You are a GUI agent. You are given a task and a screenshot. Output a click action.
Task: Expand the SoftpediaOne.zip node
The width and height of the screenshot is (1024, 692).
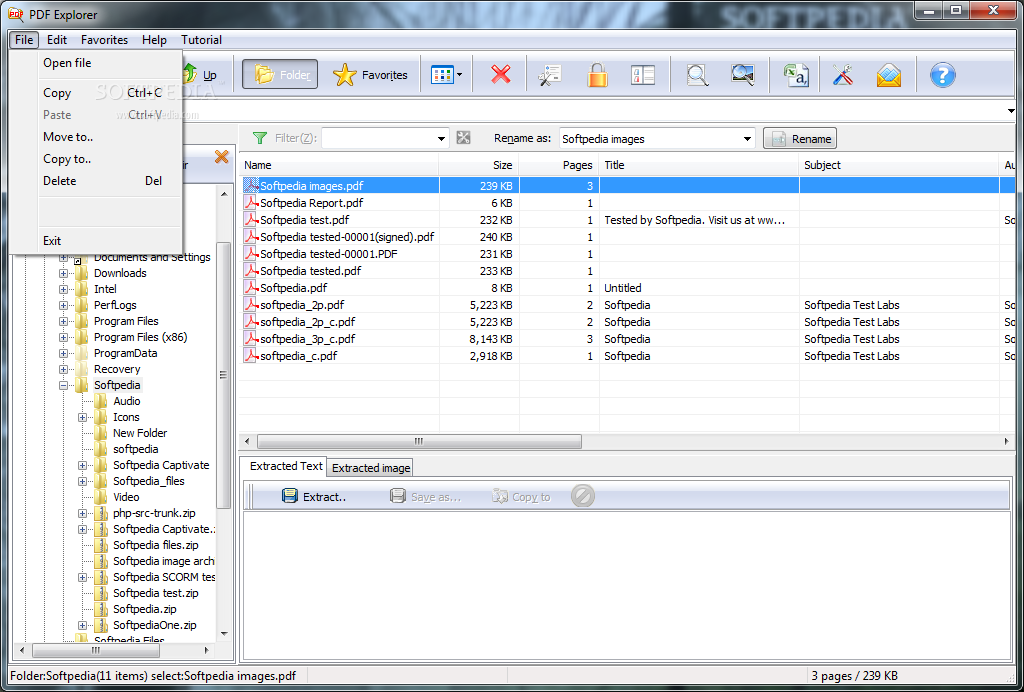pos(82,625)
